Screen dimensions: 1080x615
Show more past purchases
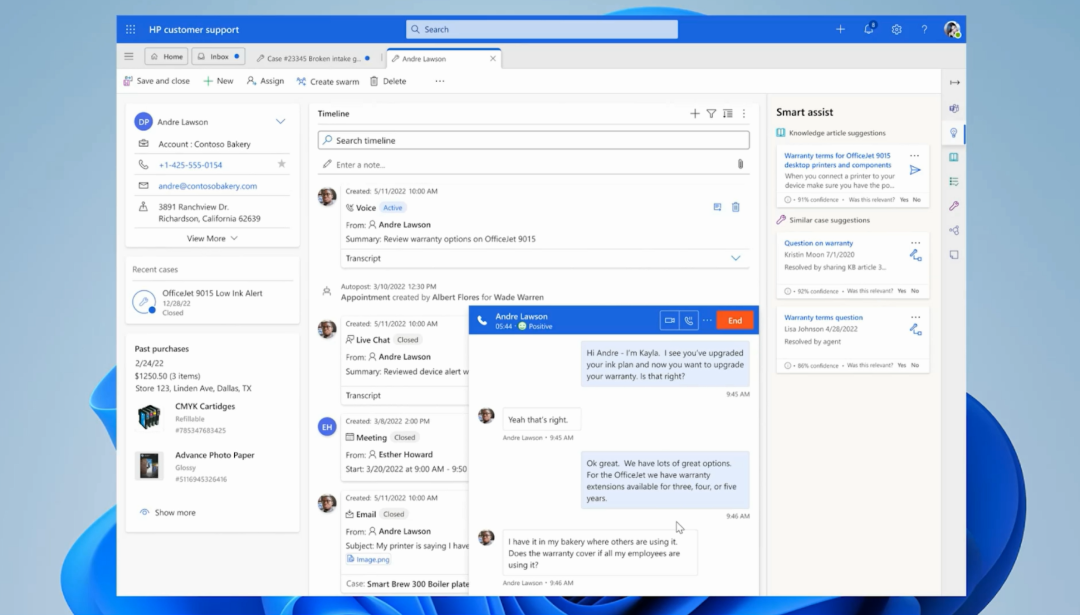[x=167, y=512]
